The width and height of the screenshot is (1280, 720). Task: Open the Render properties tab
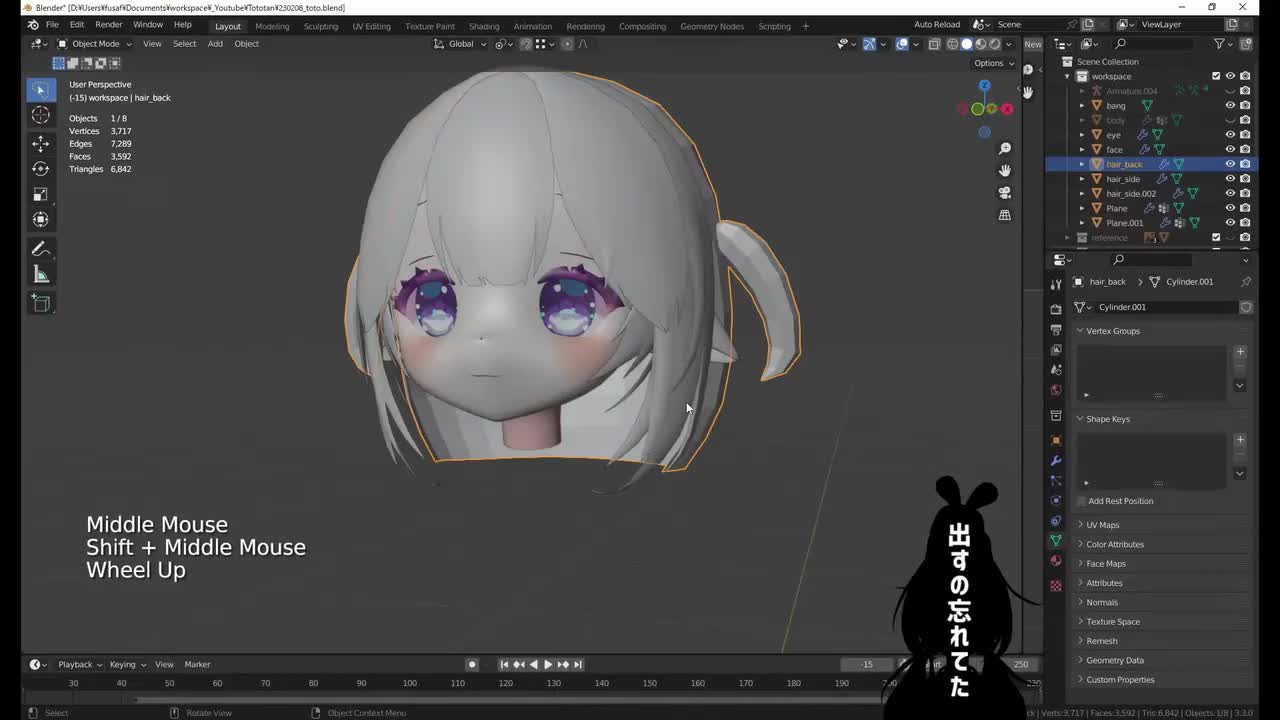1056,309
